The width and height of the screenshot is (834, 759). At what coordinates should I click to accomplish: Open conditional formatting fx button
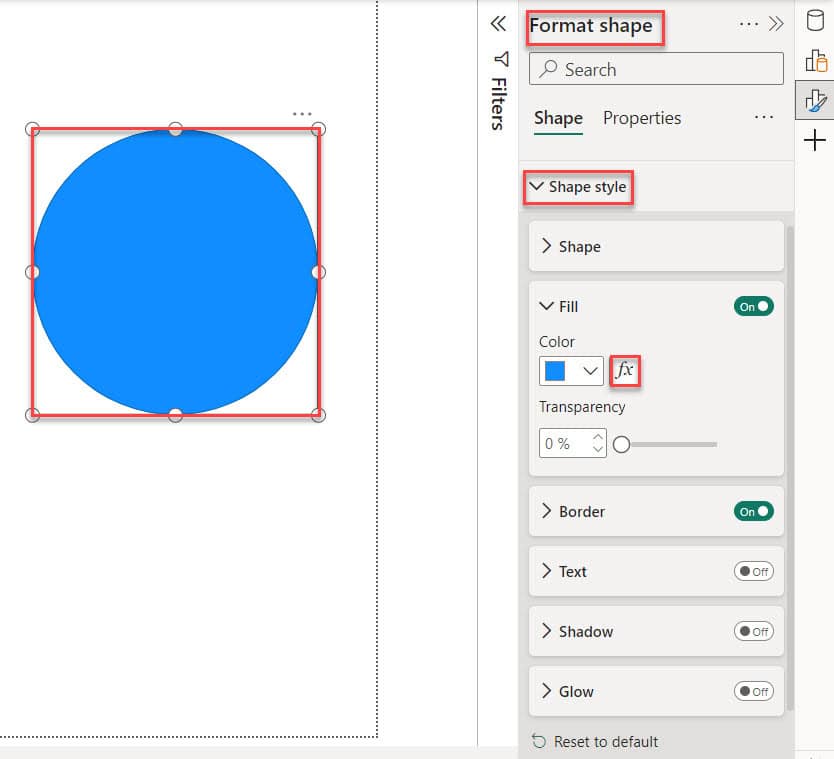tap(624, 370)
